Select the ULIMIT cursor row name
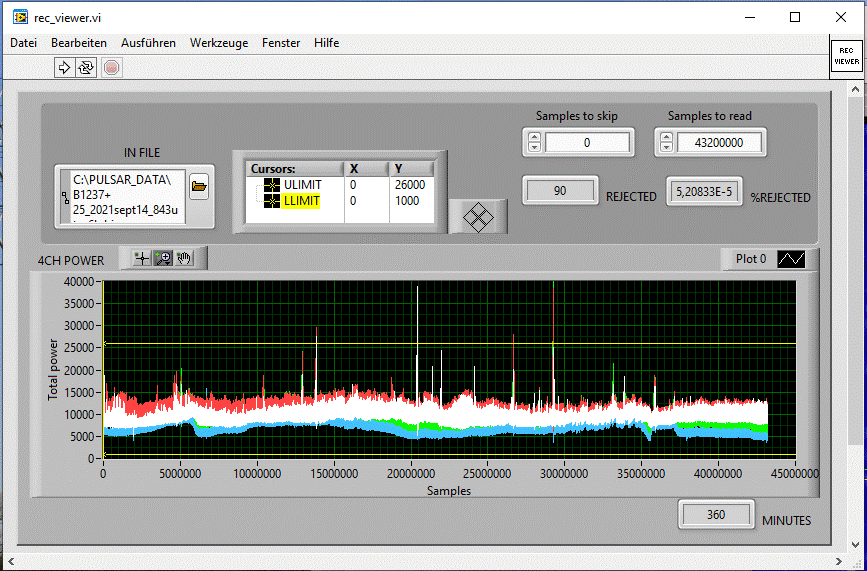 [302, 185]
